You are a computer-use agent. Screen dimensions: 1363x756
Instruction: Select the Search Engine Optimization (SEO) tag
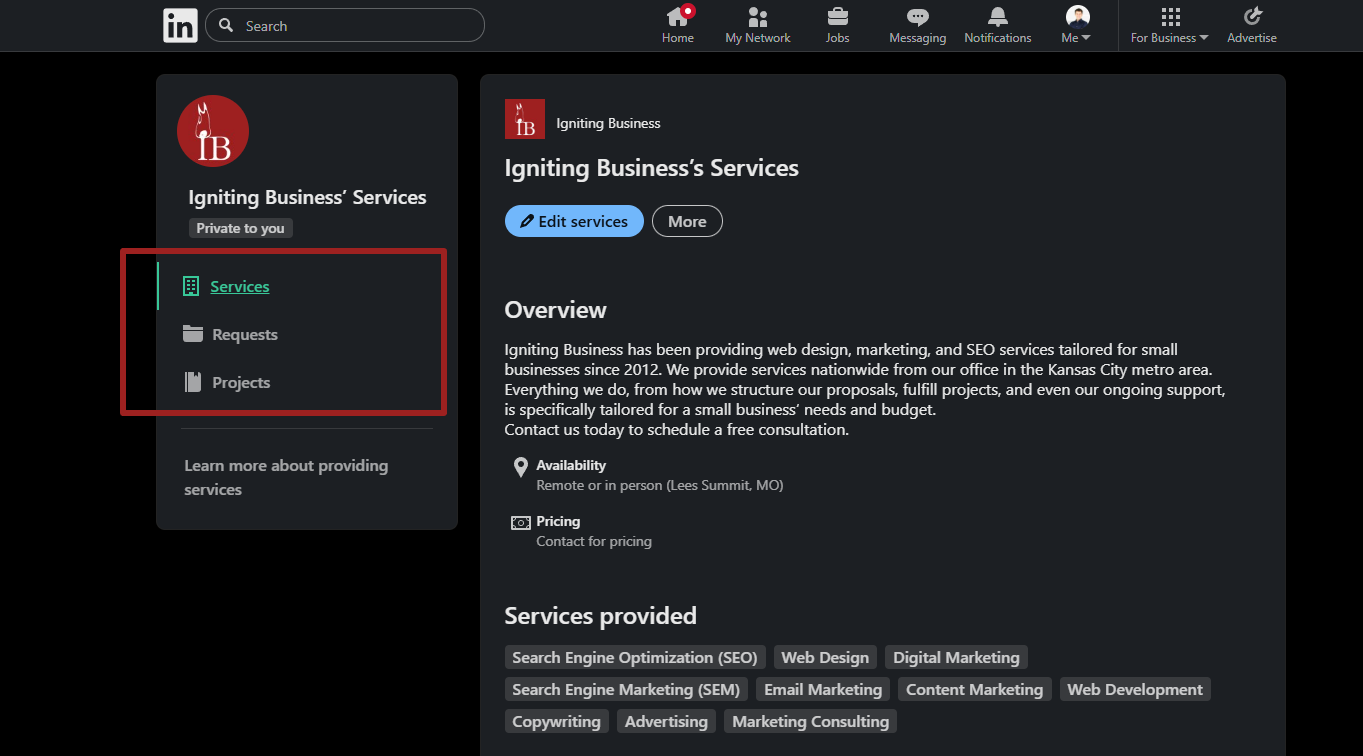click(x=635, y=657)
